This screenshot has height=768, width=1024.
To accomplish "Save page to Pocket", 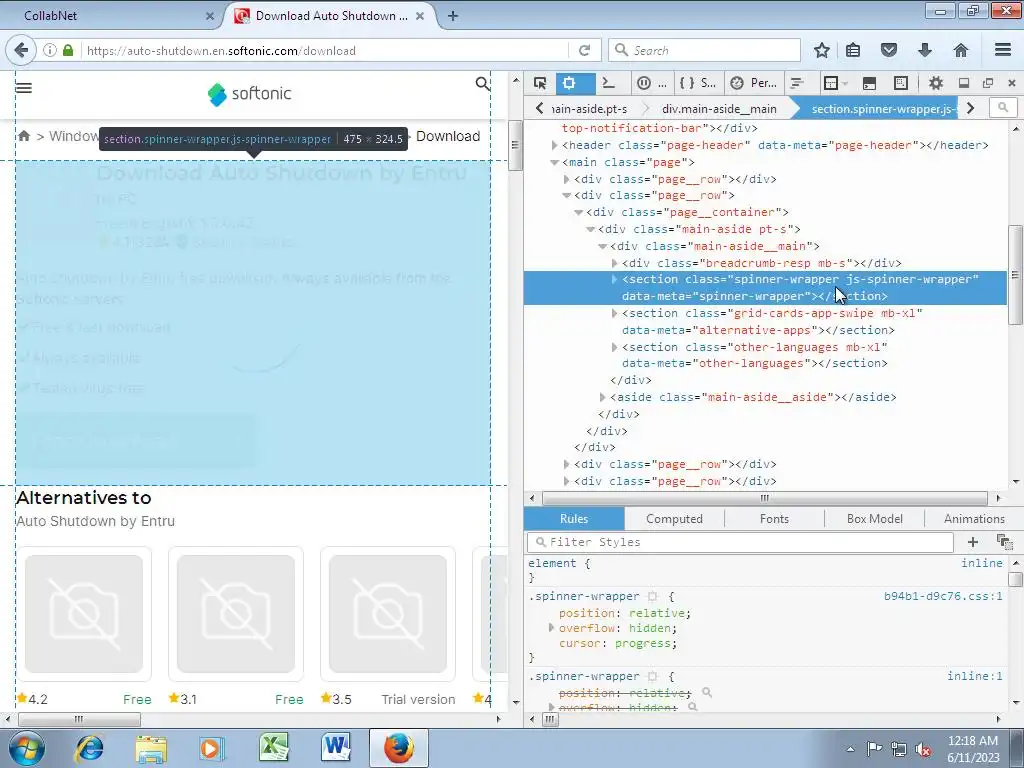I will 889,50.
